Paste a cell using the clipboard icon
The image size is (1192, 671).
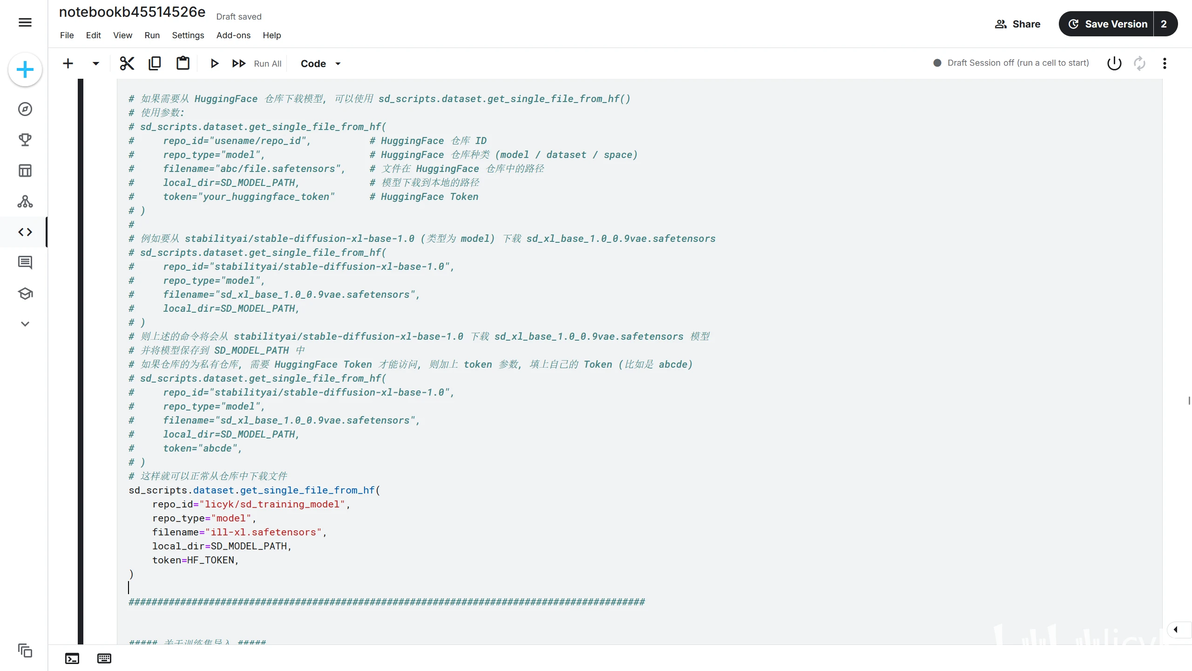183,63
